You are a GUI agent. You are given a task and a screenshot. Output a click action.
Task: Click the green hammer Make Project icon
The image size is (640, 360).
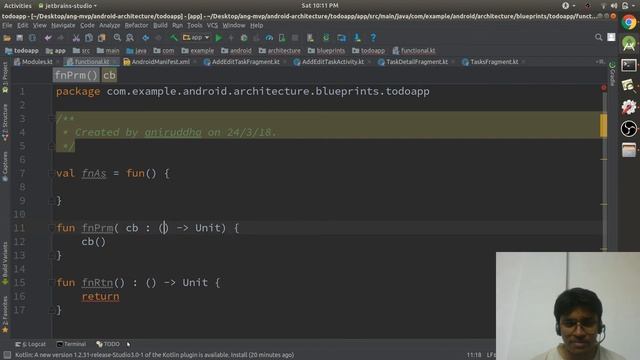pyautogui.click(x=174, y=38)
